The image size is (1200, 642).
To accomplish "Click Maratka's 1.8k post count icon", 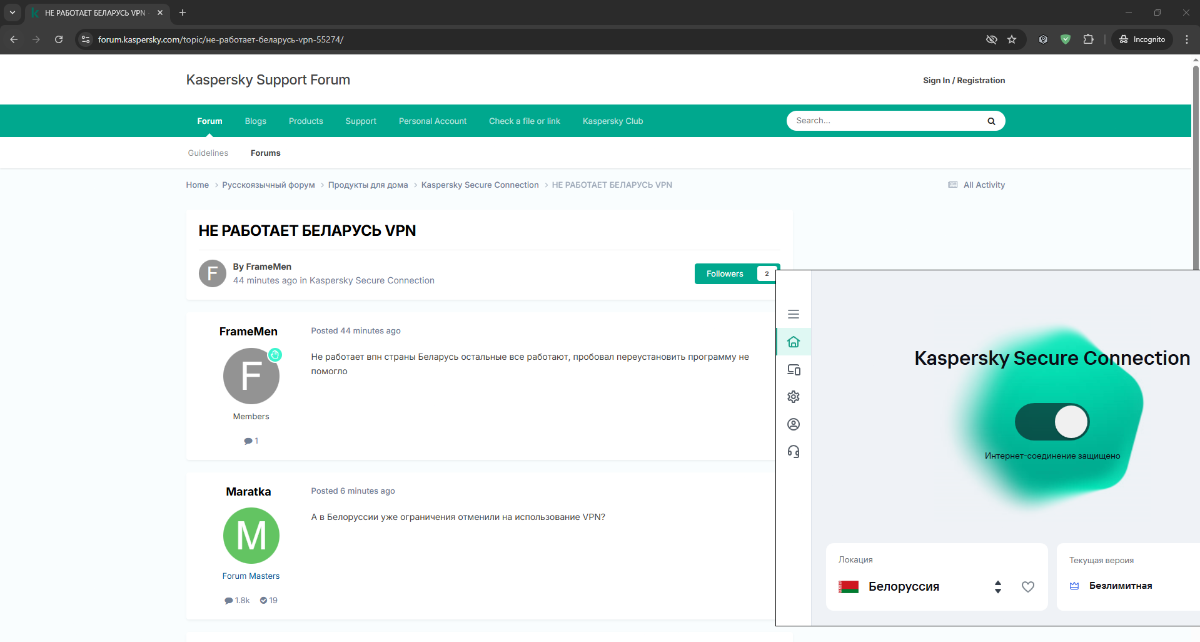I will pos(229,601).
